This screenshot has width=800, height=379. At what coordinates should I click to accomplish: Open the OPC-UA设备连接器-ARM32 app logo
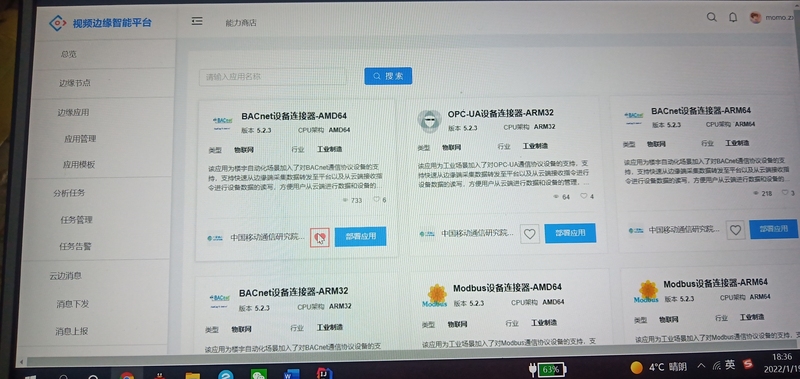429,120
